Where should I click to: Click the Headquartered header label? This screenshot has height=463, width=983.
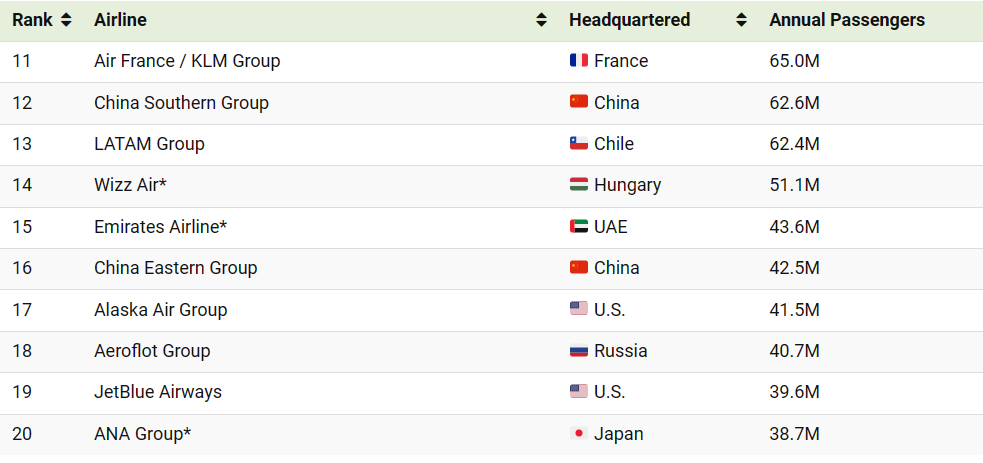(x=629, y=20)
